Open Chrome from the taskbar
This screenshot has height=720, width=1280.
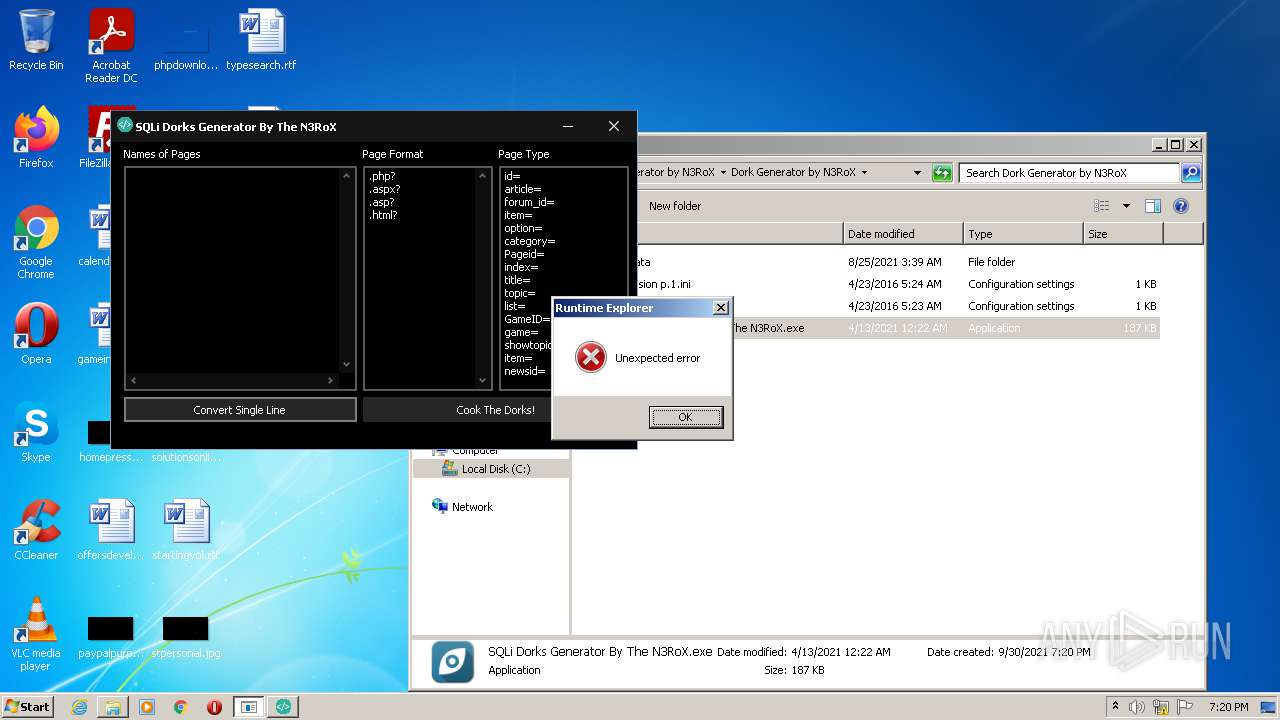point(181,707)
